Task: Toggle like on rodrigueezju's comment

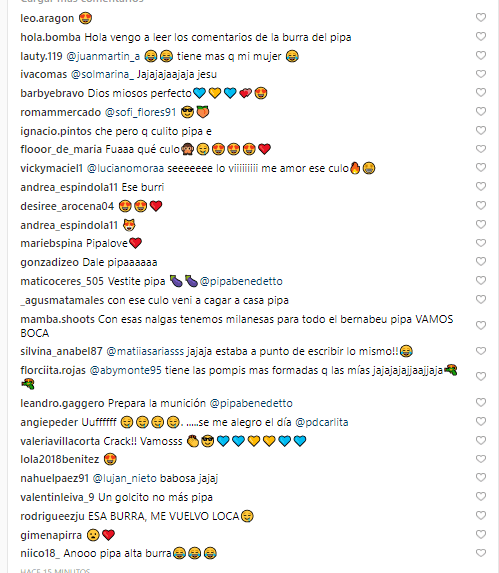Action: [481, 515]
